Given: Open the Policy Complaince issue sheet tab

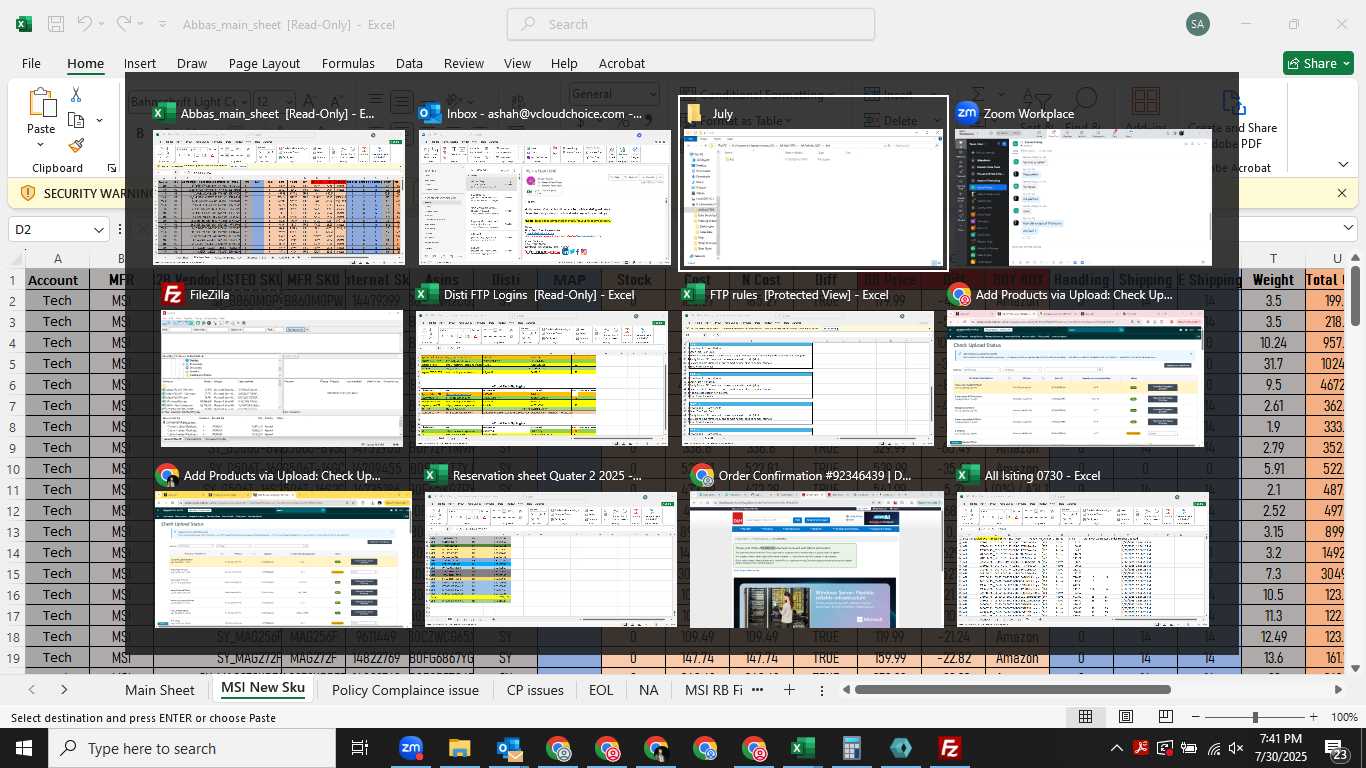Looking at the screenshot, I should click(x=405, y=690).
